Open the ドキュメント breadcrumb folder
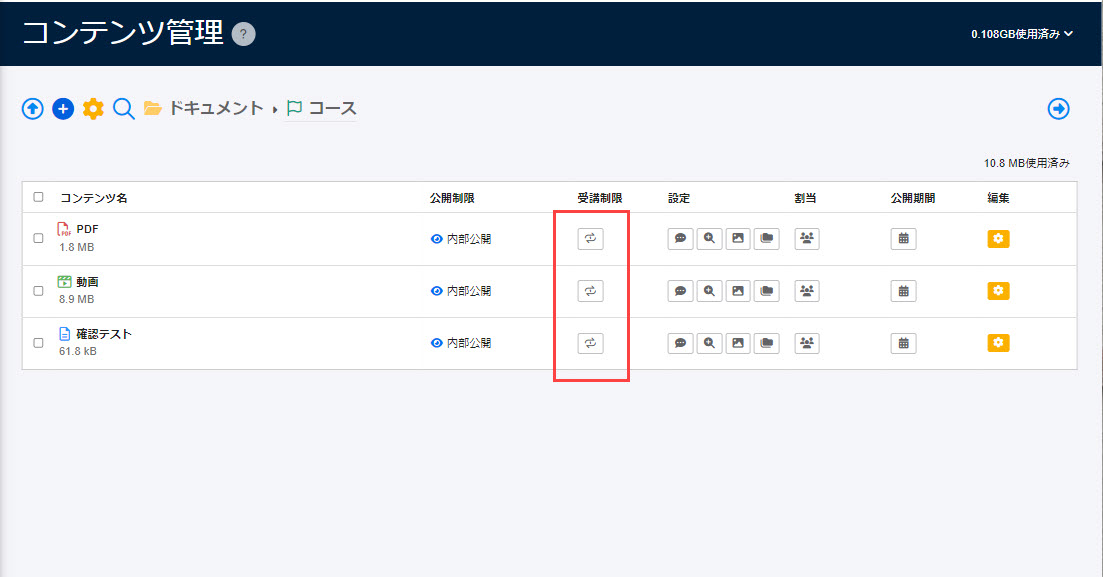 pyautogui.click(x=214, y=108)
